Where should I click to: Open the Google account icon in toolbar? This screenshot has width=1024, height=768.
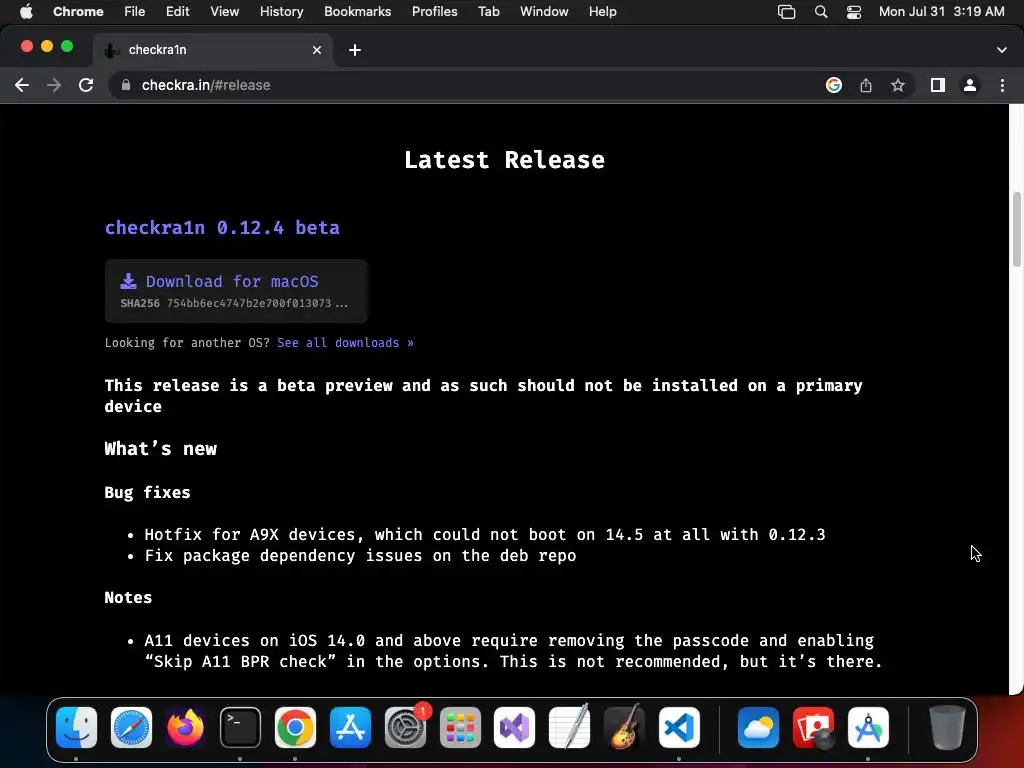834,85
